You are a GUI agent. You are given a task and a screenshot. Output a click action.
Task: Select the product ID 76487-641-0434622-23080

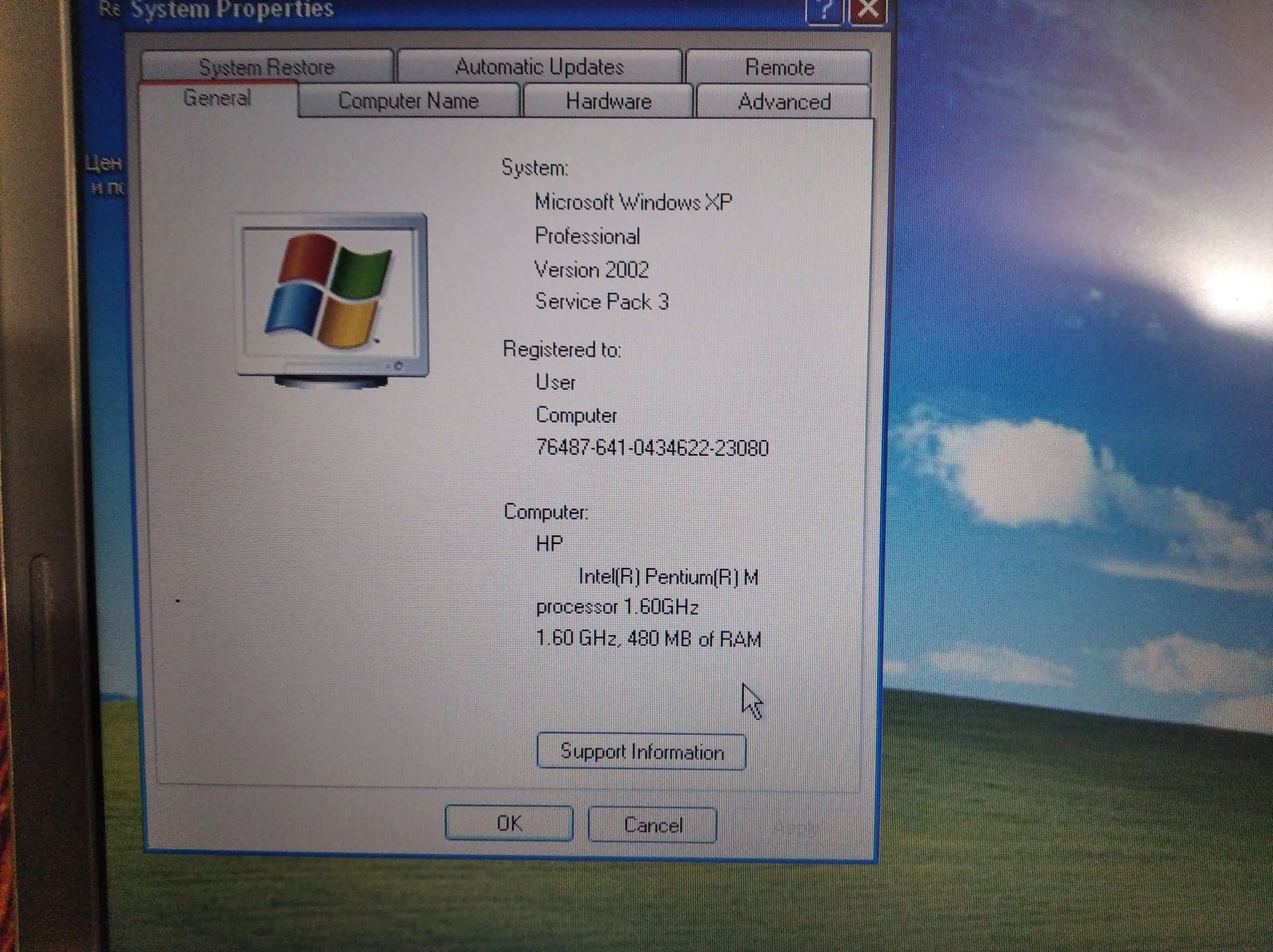pyautogui.click(x=652, y=448)
